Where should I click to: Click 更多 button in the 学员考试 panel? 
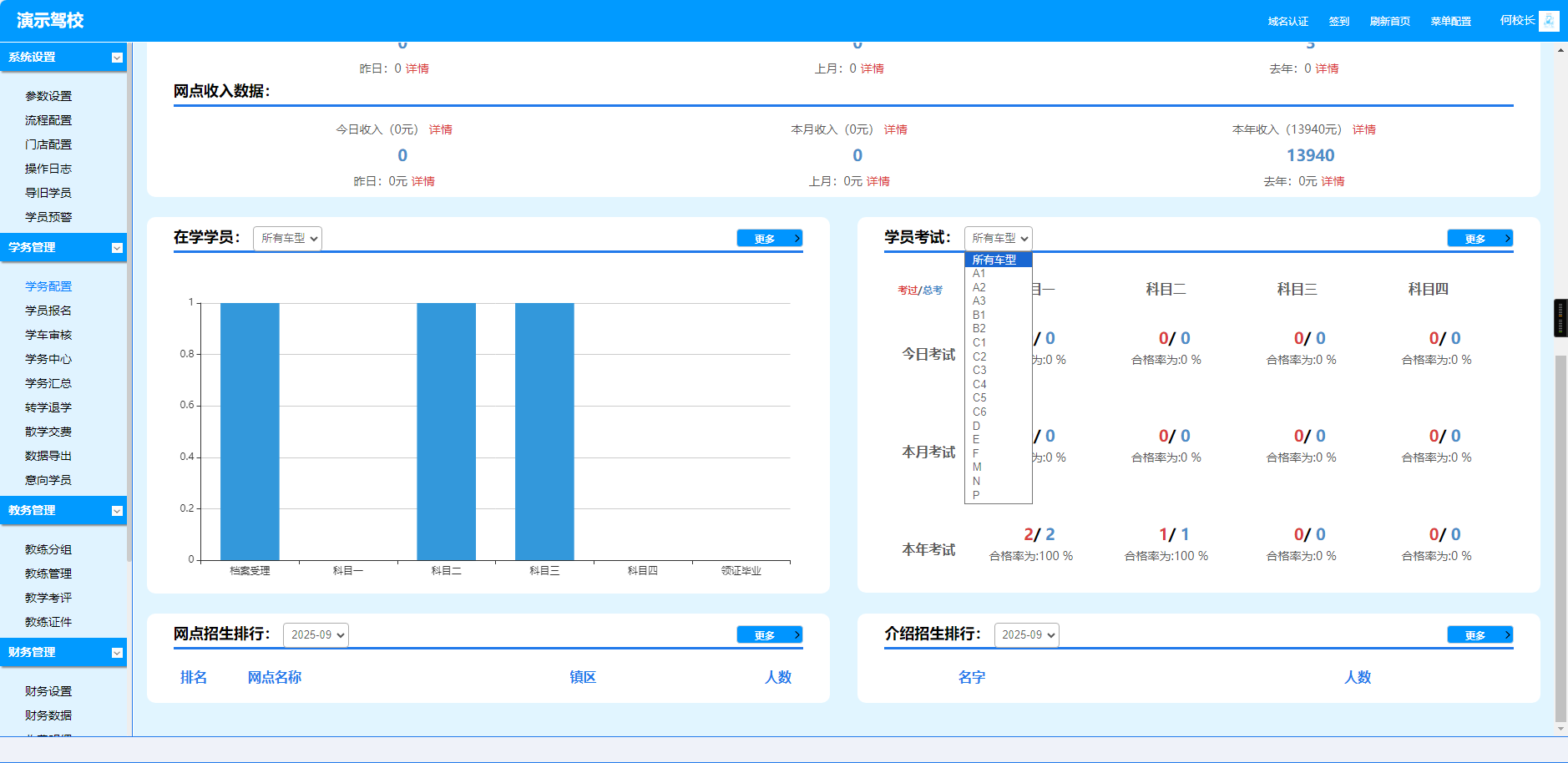(x=1479, y=237)
